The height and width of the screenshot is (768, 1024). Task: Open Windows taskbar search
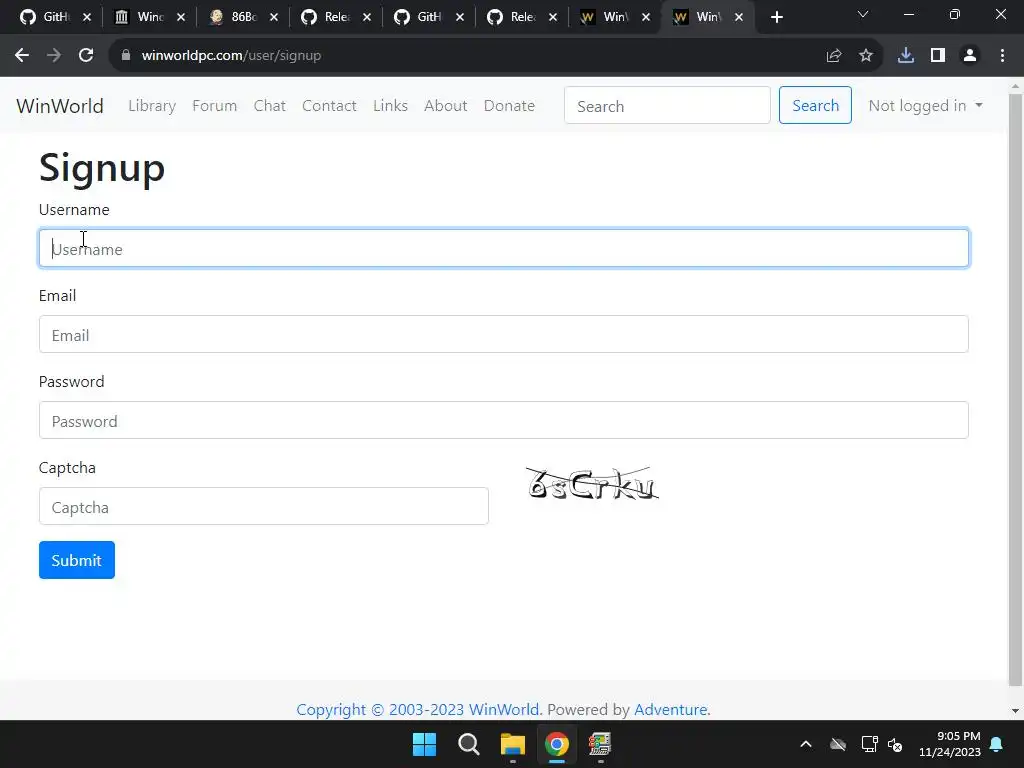coord(469,744)
